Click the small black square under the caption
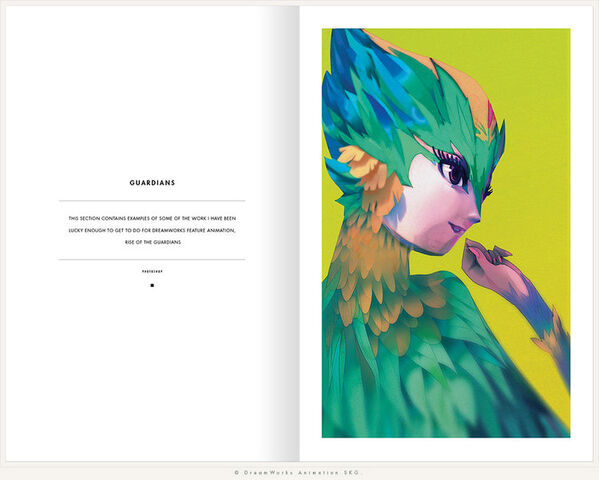 point(152,285)
